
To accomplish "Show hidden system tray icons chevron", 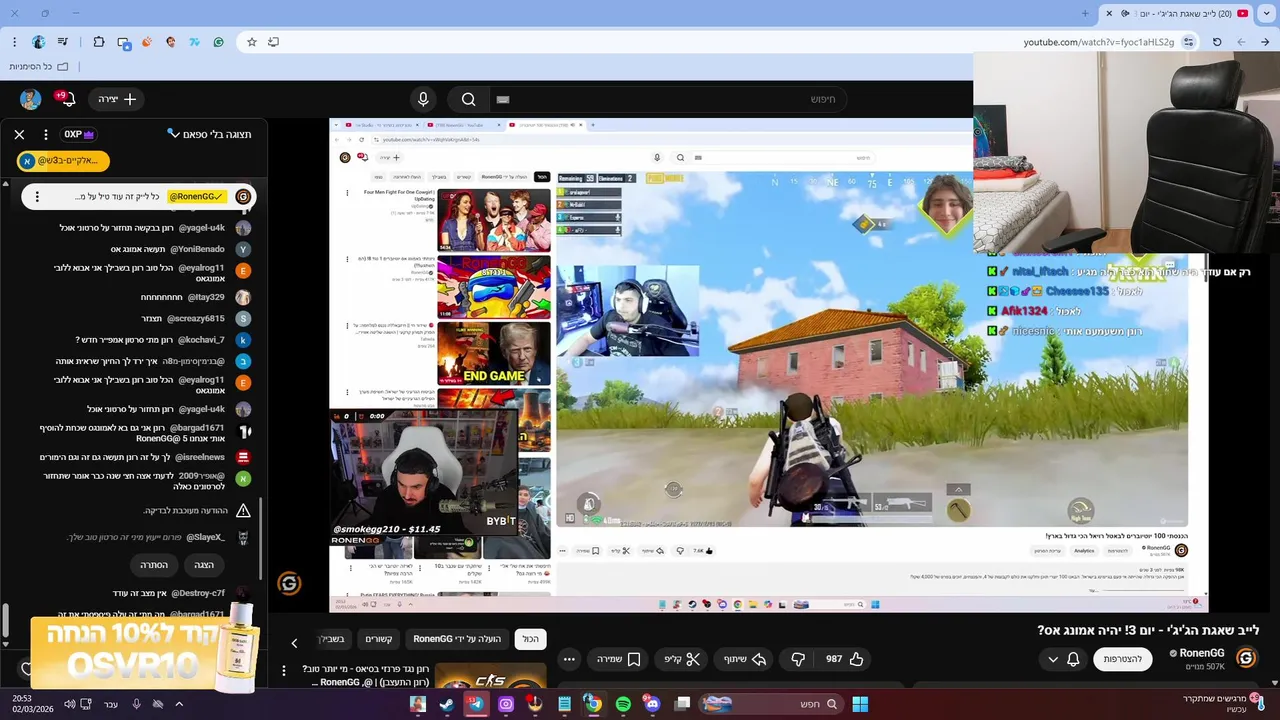I will pos(179,704).
